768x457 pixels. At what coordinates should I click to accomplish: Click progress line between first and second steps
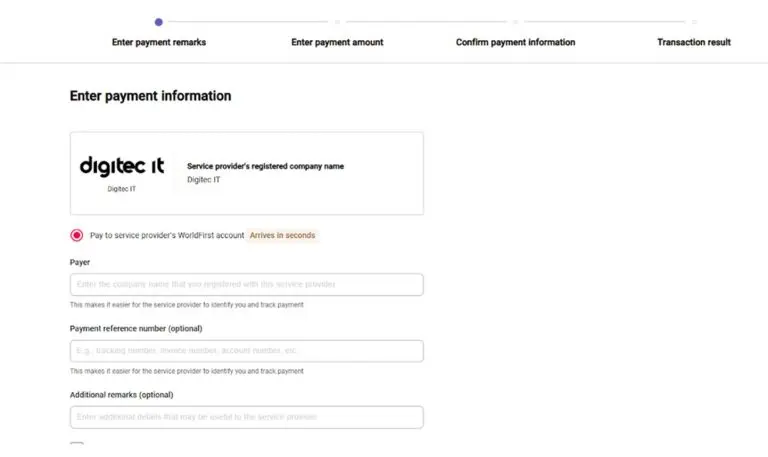248,22
